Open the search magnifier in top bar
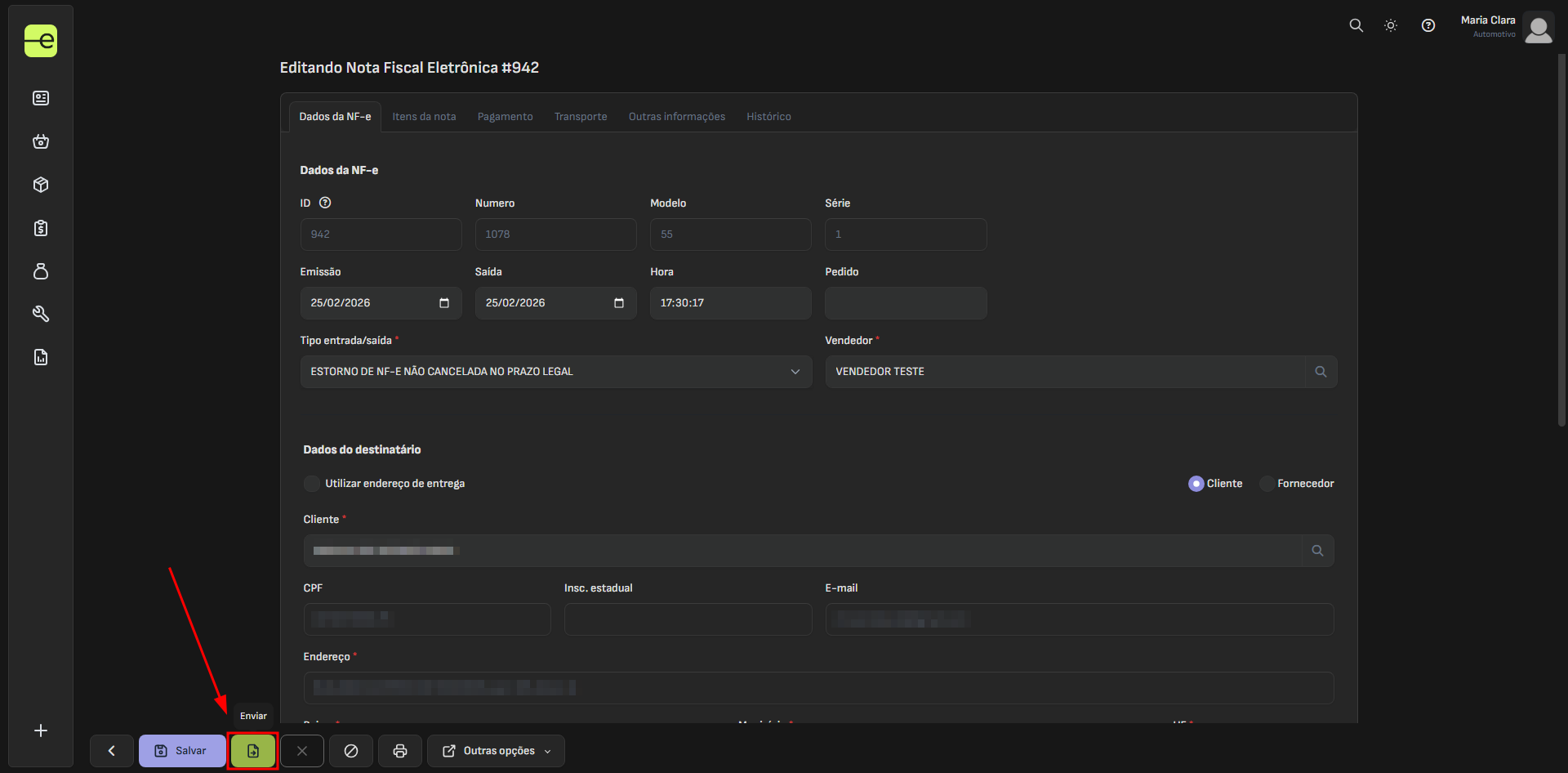The width and height of the screenshot is (1568, 773). coord(1356,25)
